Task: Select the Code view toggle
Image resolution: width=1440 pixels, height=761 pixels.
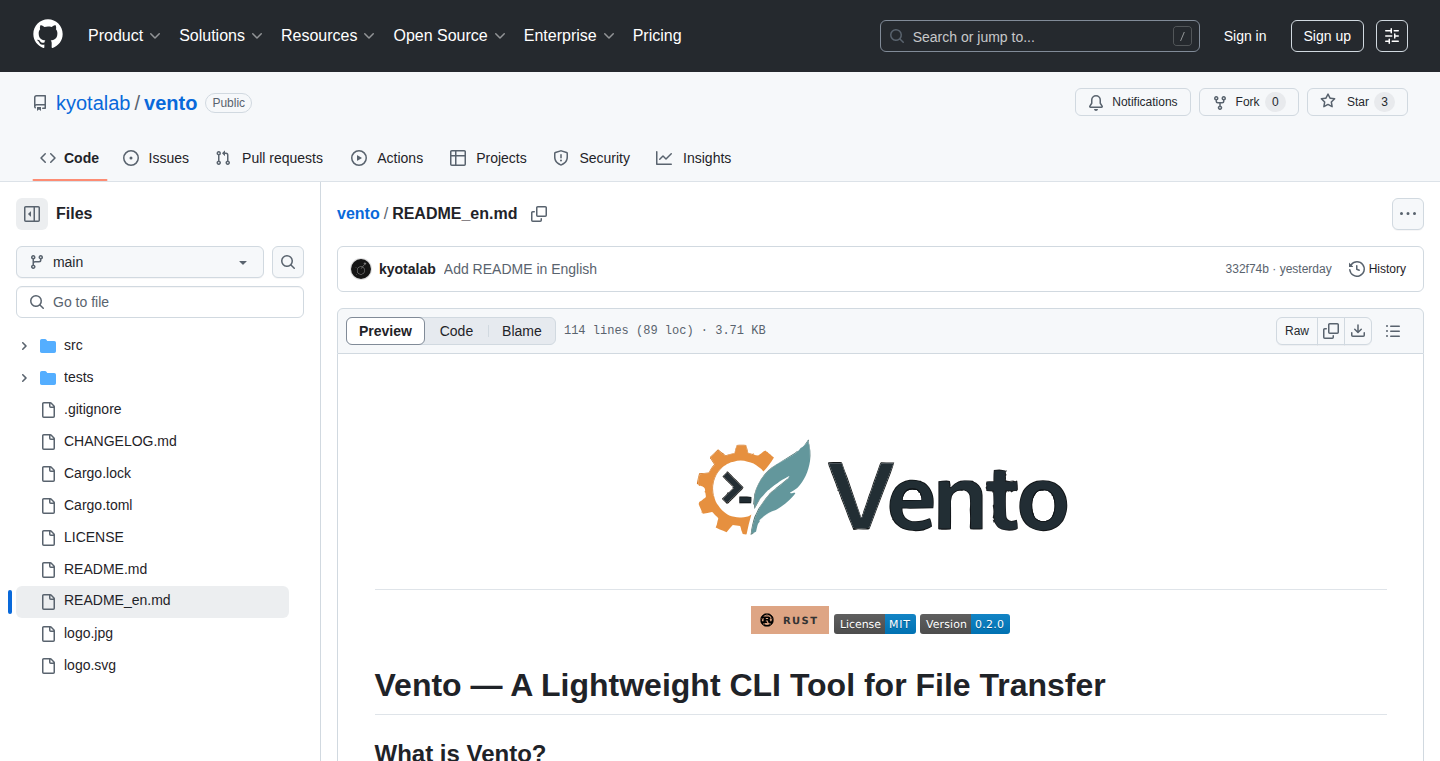Action: pyautogui.click(x=456, y=331)
